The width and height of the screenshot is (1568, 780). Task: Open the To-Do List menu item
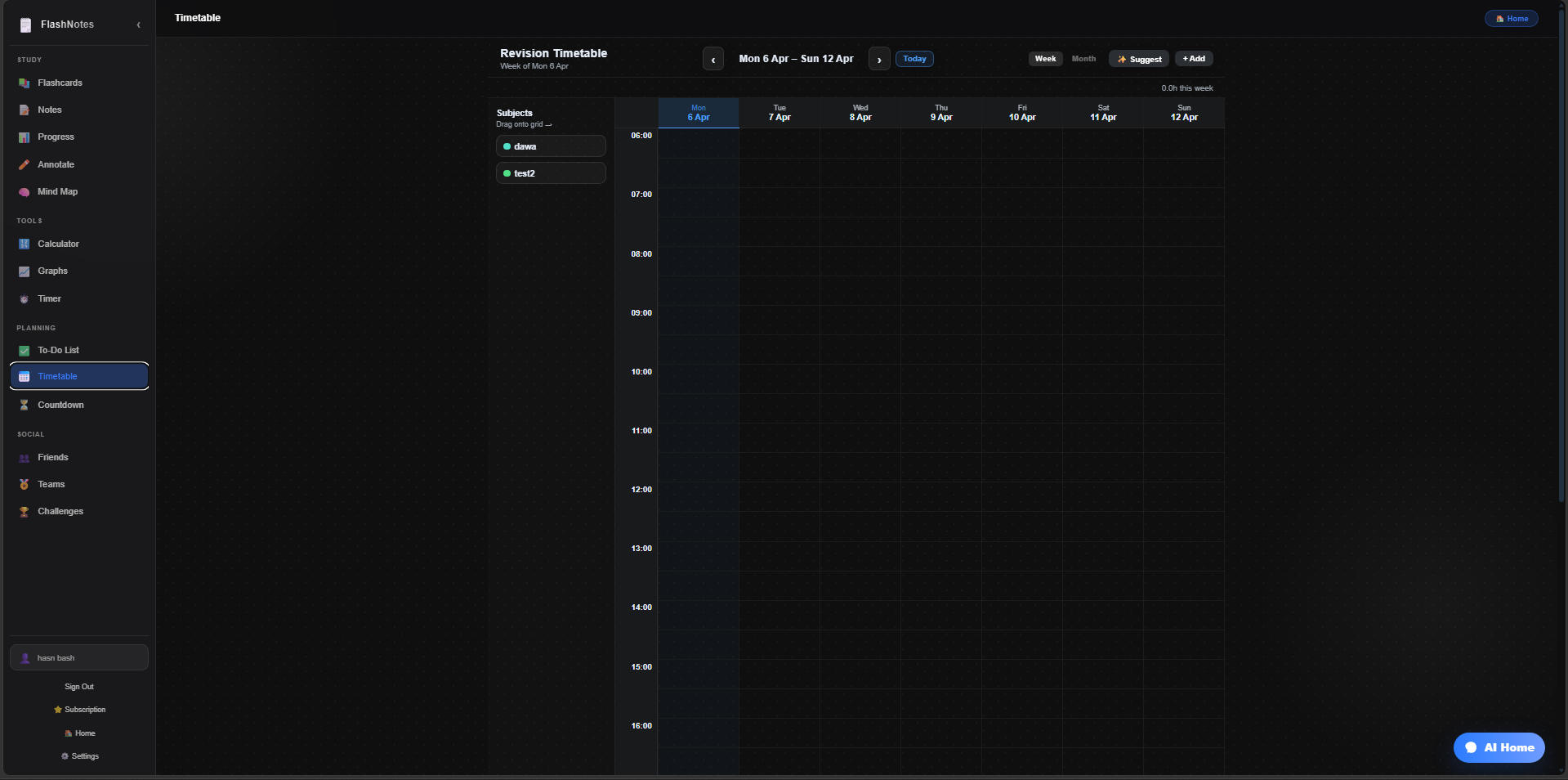point(58,351)
